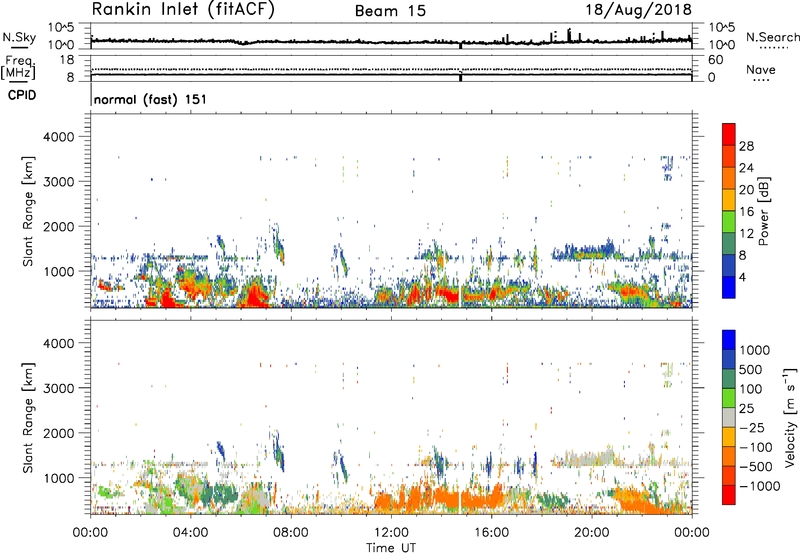Click the '2000' tick in the power panel

coord(59,226)
